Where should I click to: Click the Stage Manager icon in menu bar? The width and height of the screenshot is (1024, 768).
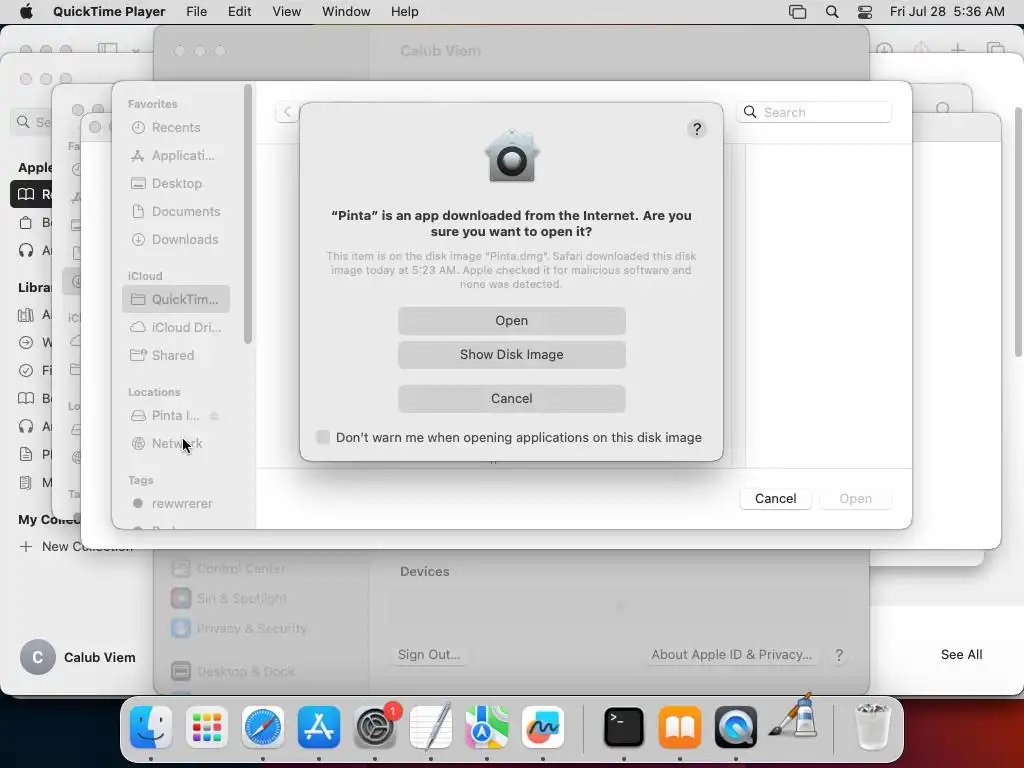point(797,12)
